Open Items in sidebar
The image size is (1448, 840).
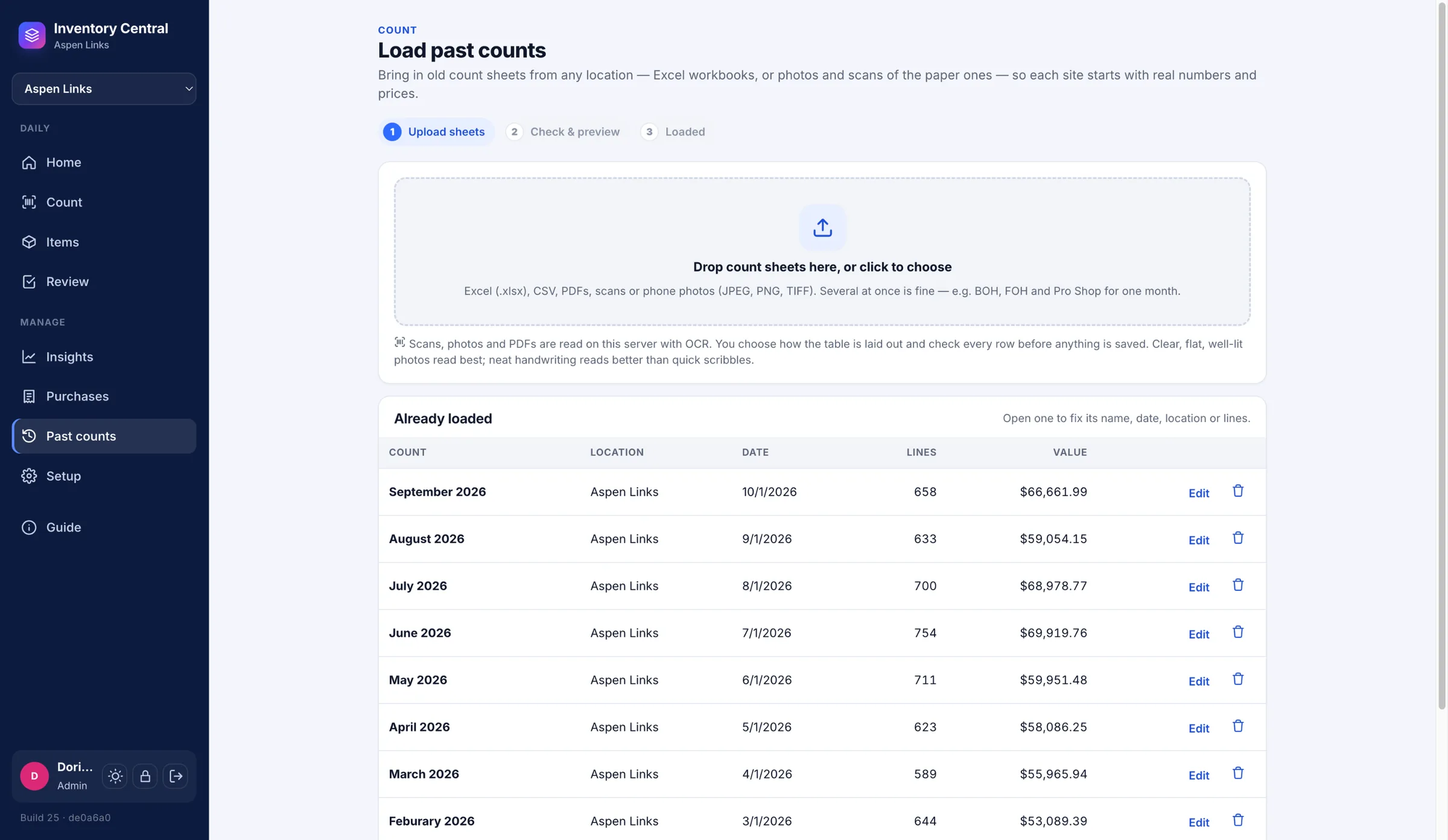[104, 242]
